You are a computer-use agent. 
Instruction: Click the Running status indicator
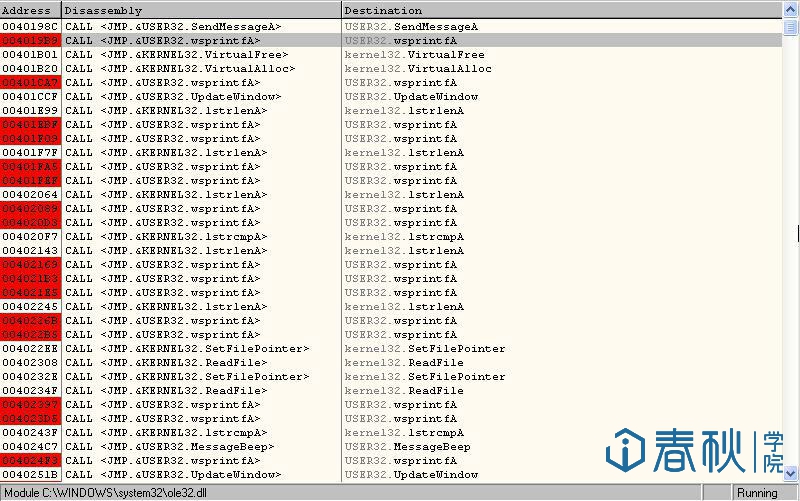coord(757,493)
